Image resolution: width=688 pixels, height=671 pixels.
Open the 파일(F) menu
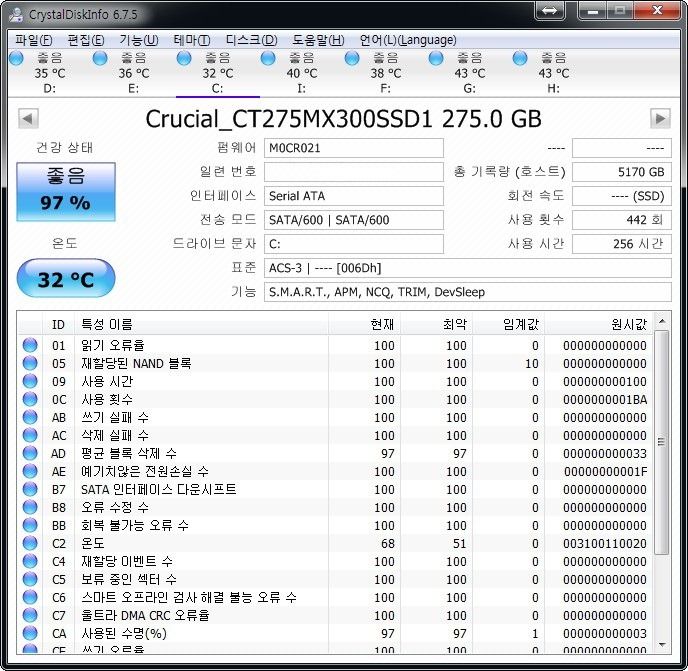34,40
